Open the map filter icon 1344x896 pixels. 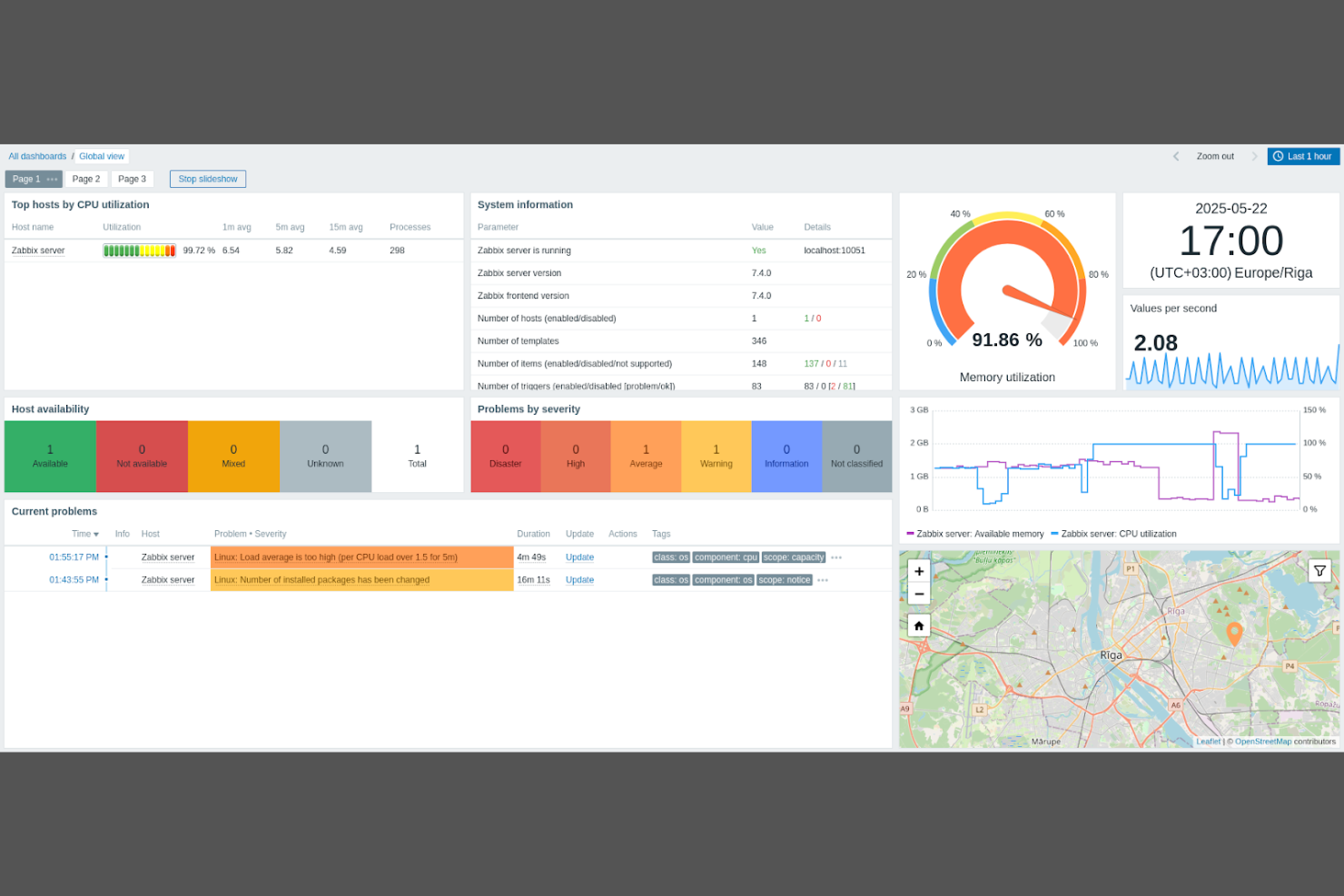(x=1319, y=570)
